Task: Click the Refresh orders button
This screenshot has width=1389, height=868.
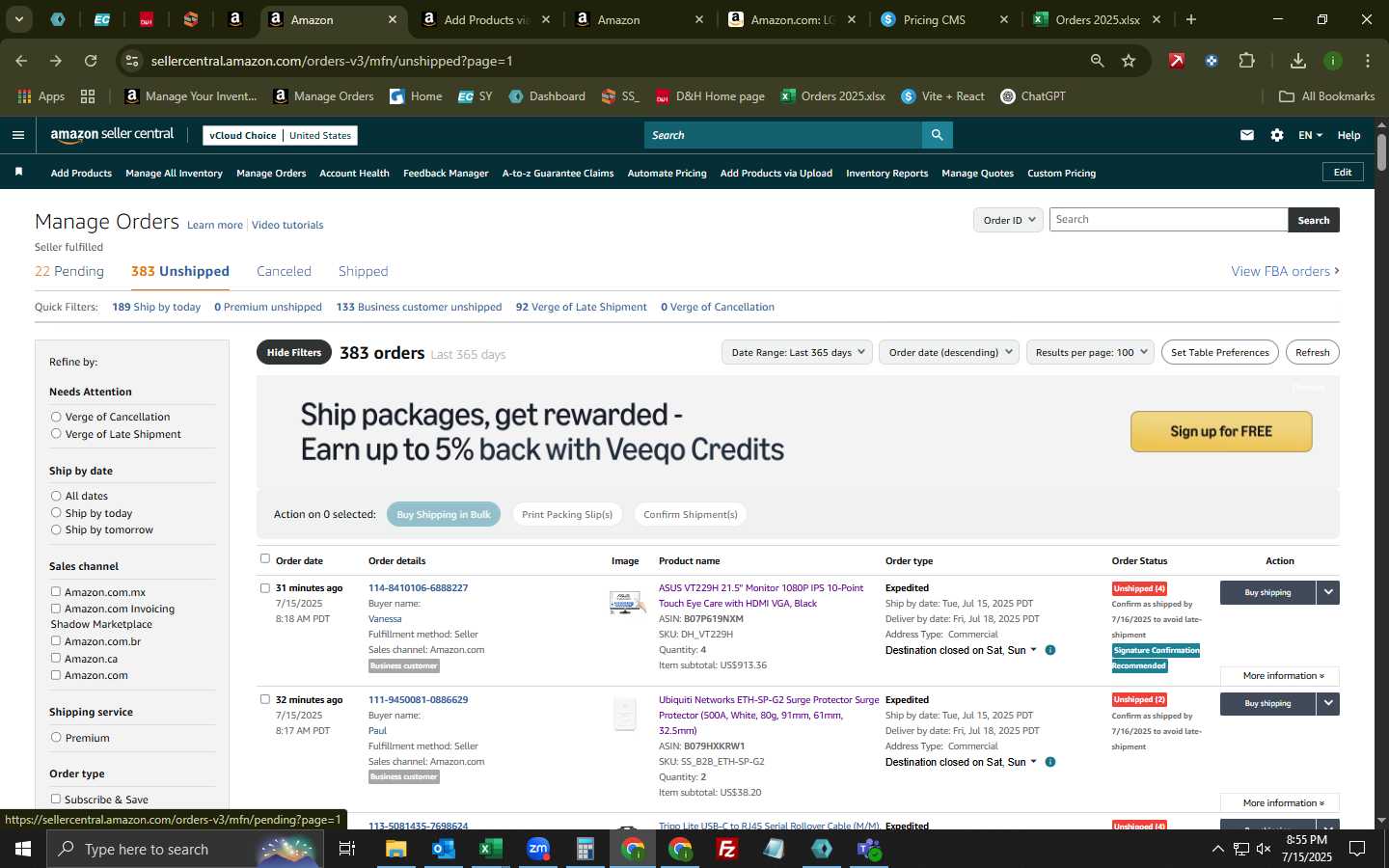Action: coord(1312,352)
